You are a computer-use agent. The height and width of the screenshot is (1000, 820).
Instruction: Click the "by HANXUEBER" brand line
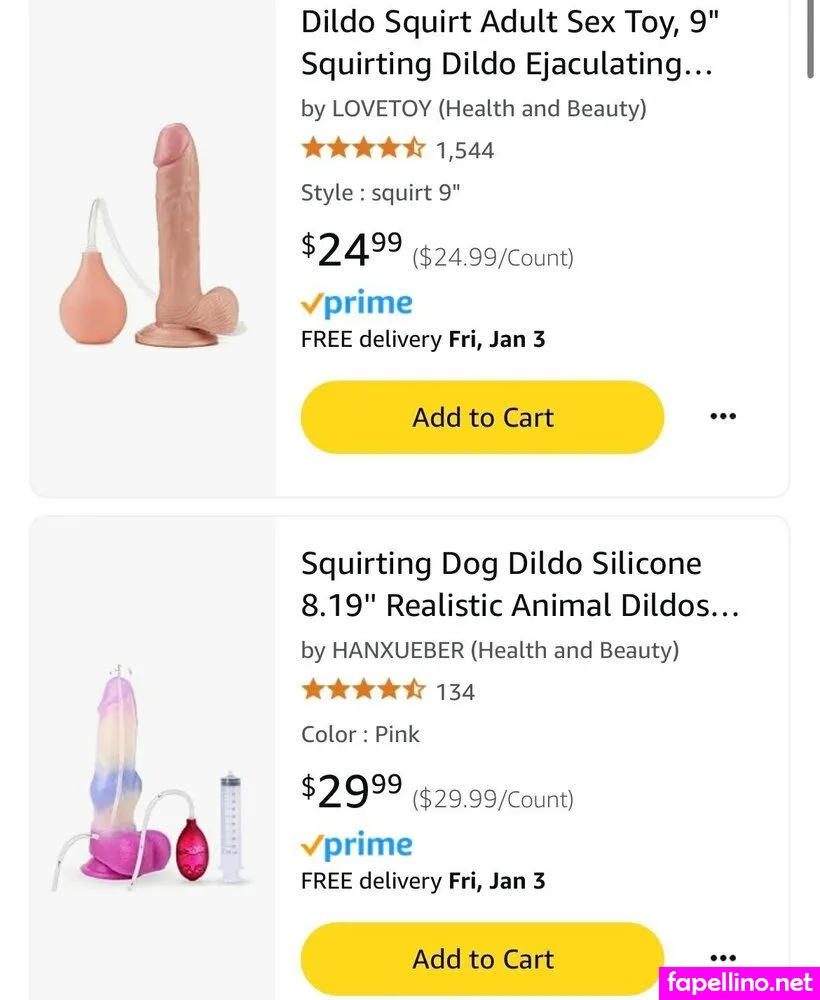[489, 650]
